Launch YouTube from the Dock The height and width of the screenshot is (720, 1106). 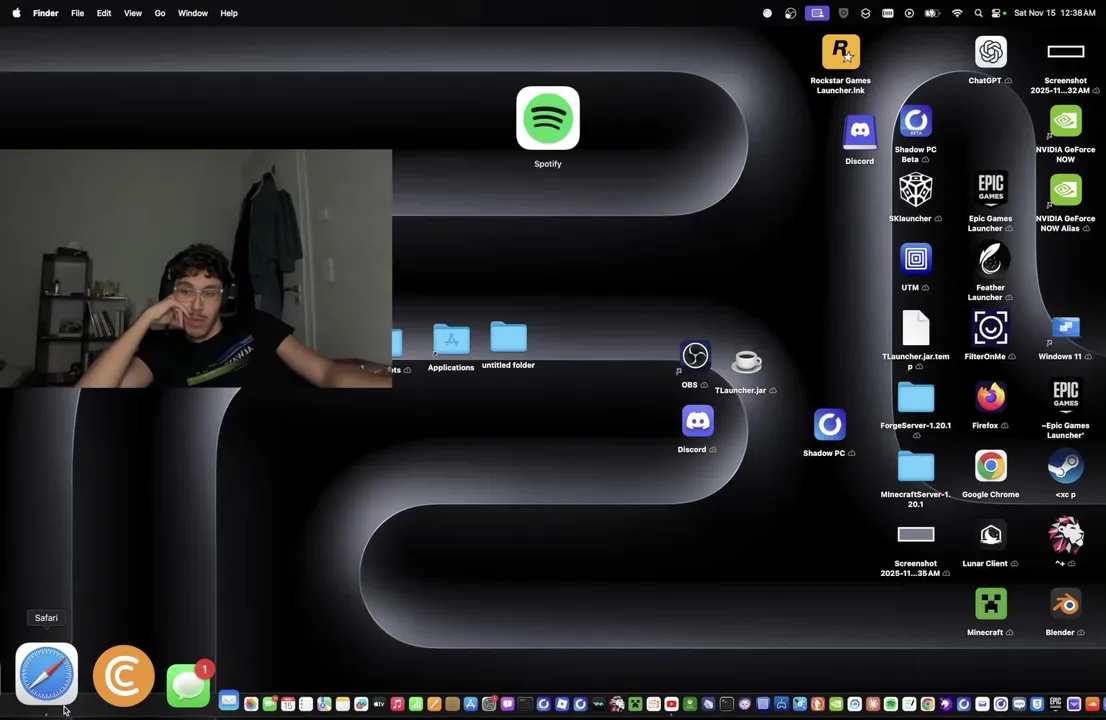[672, 704]
